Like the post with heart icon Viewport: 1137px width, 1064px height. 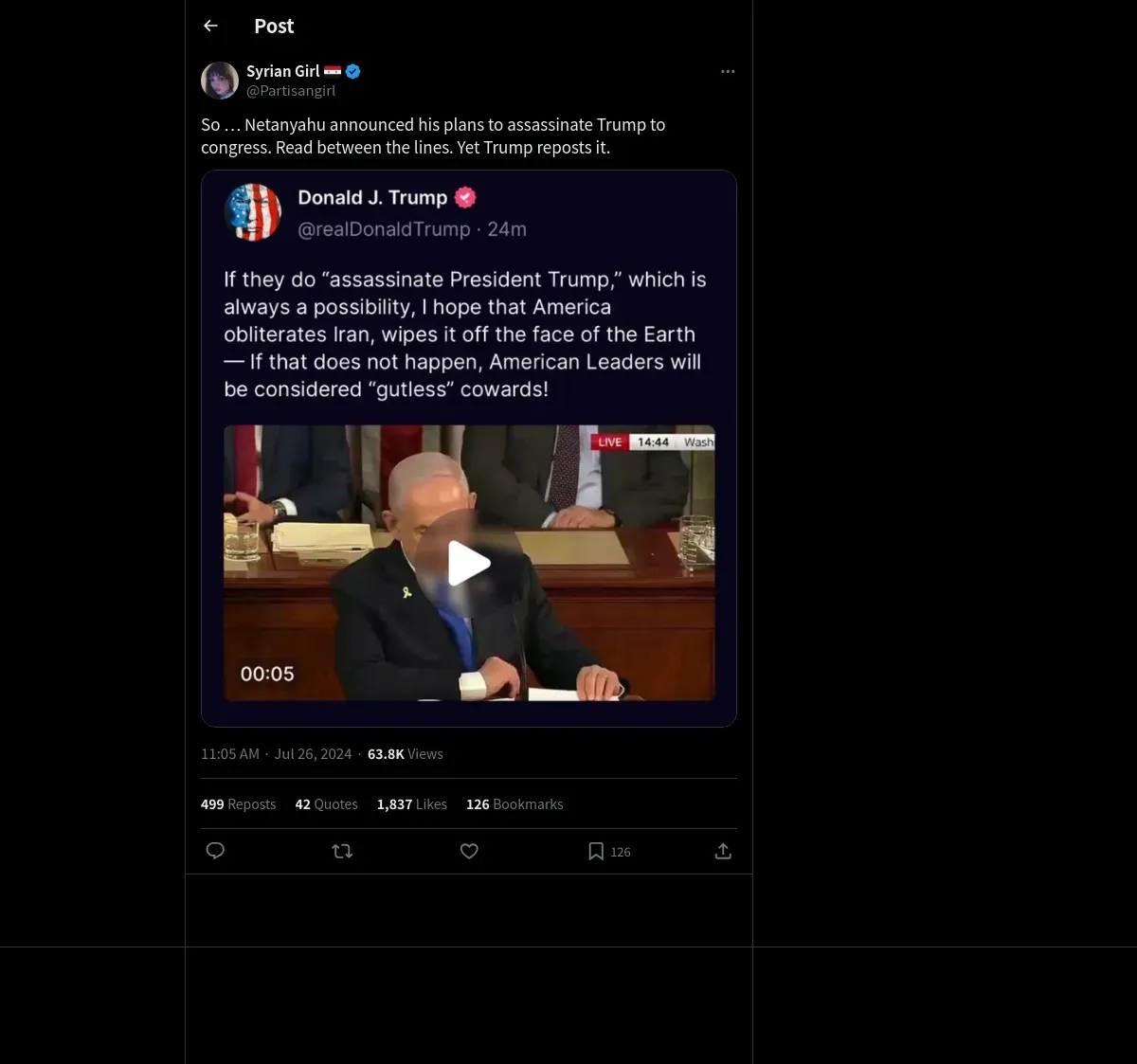(469, 851)
